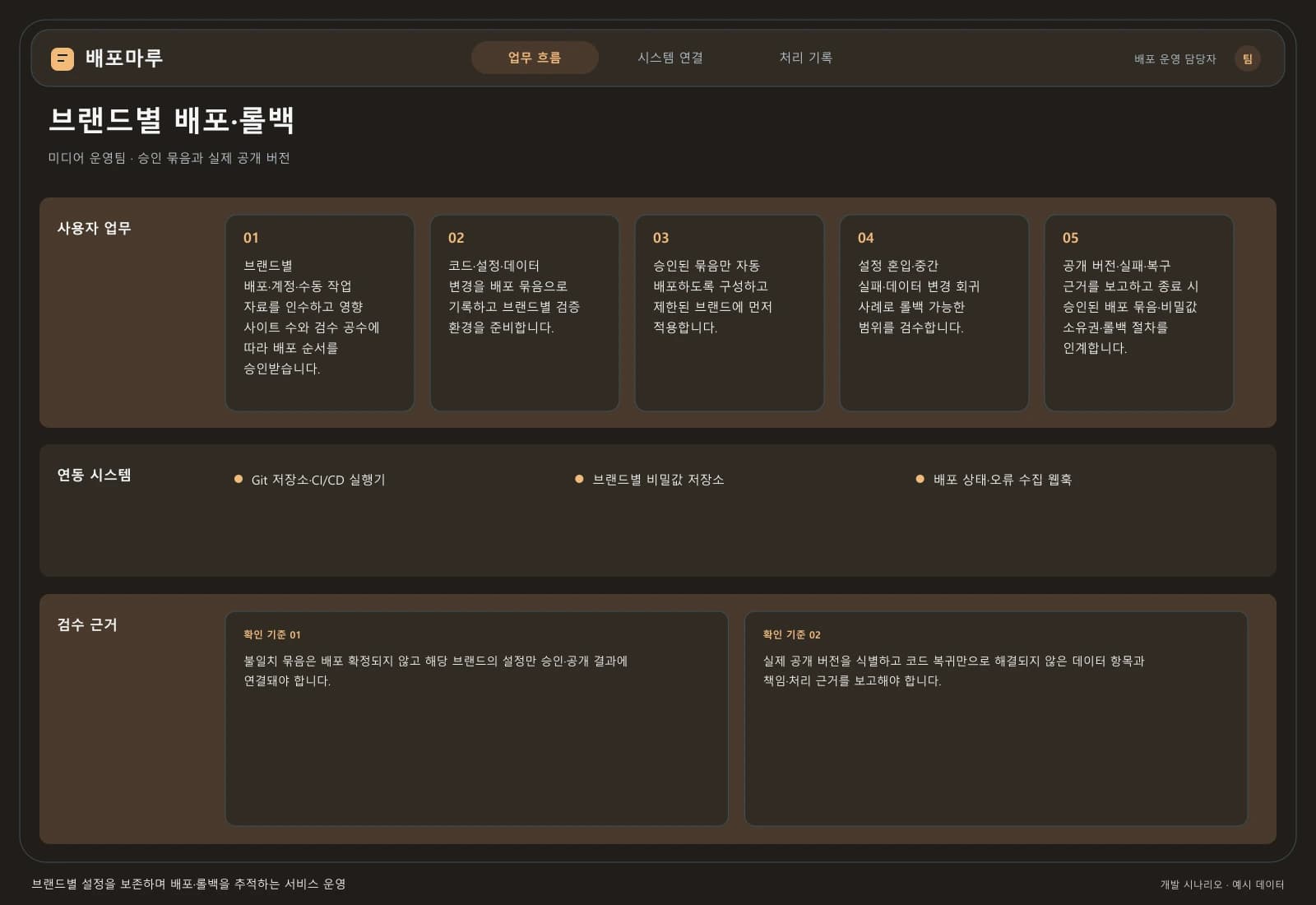Viewport: 1316px width, 905px height.
Task: Open step card 02 배포 묶음 기록
Action: [x=525, y=313]
